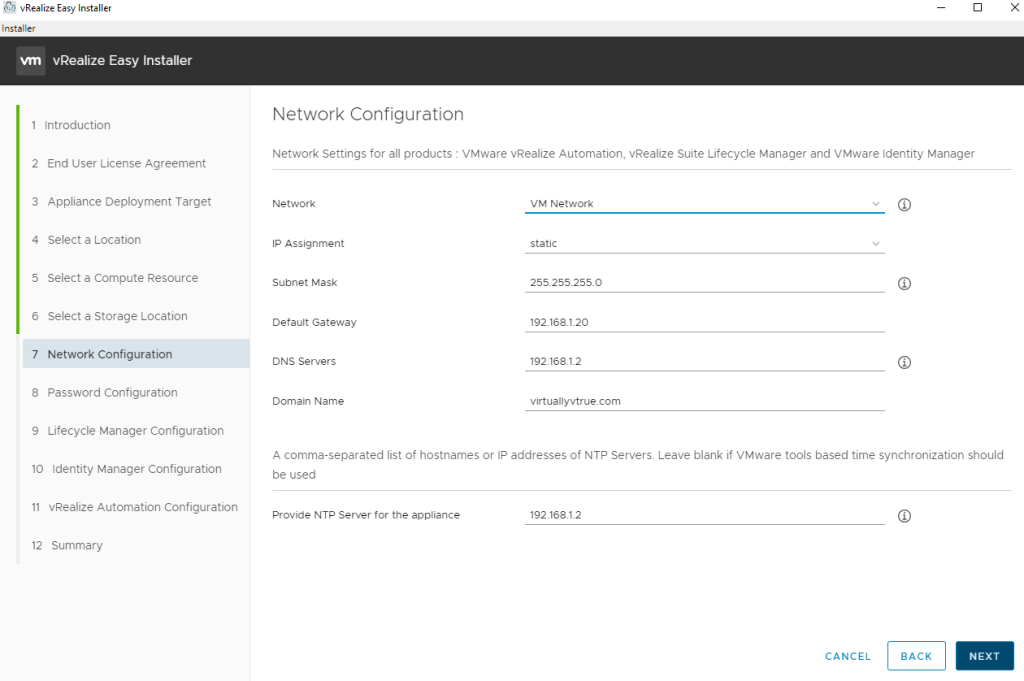
Task: Expand the IP Assignment dropdown set to static
Action: click(704, 243)
